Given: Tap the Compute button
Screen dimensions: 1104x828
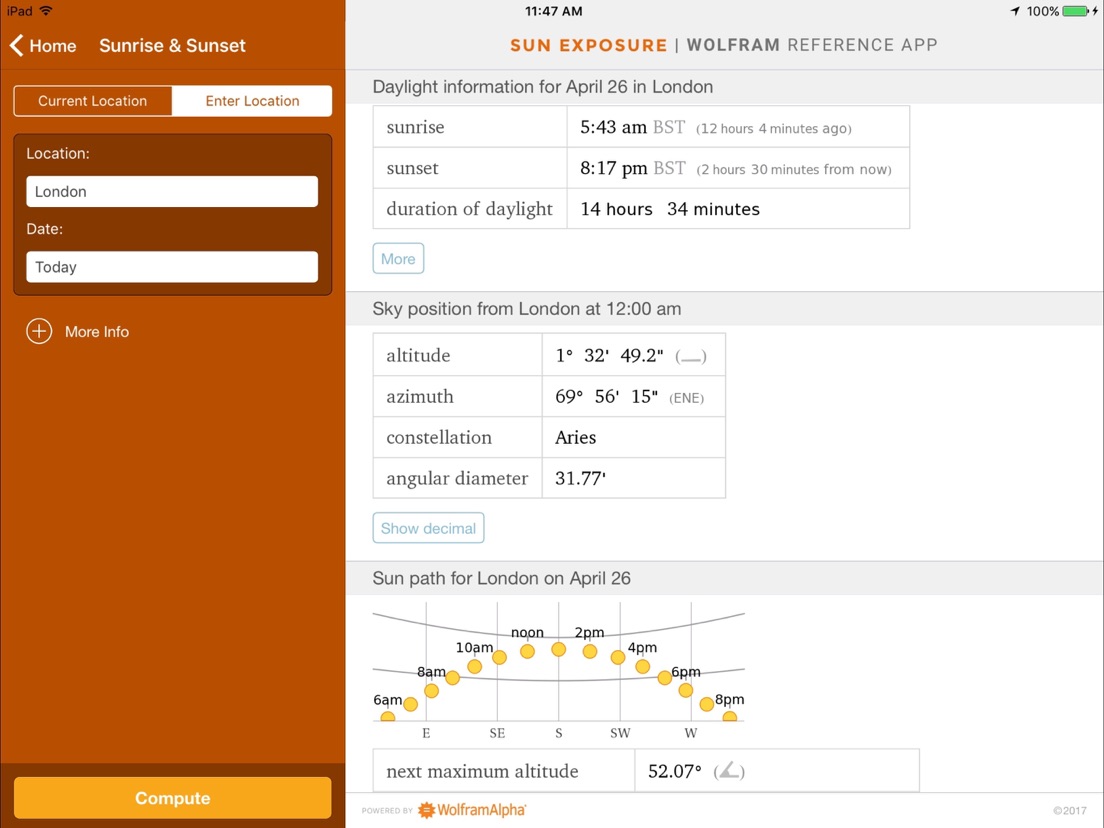Looking at the screenshot, I should pos(172,798).
